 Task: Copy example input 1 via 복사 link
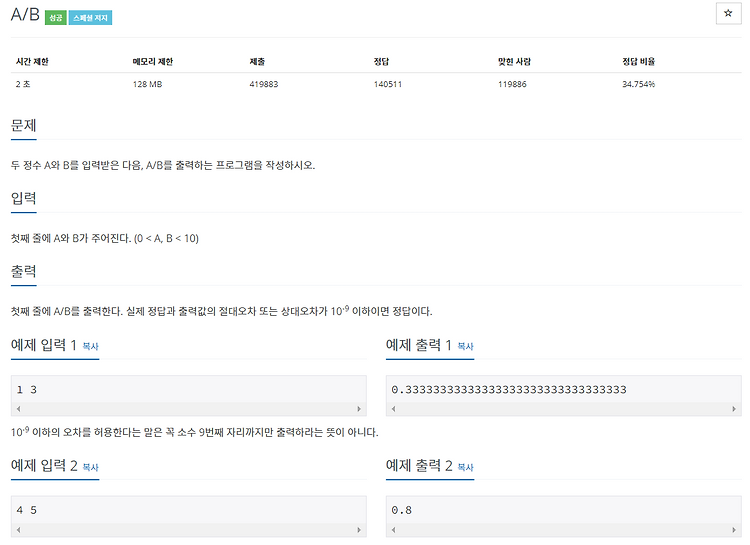point(90,346)
